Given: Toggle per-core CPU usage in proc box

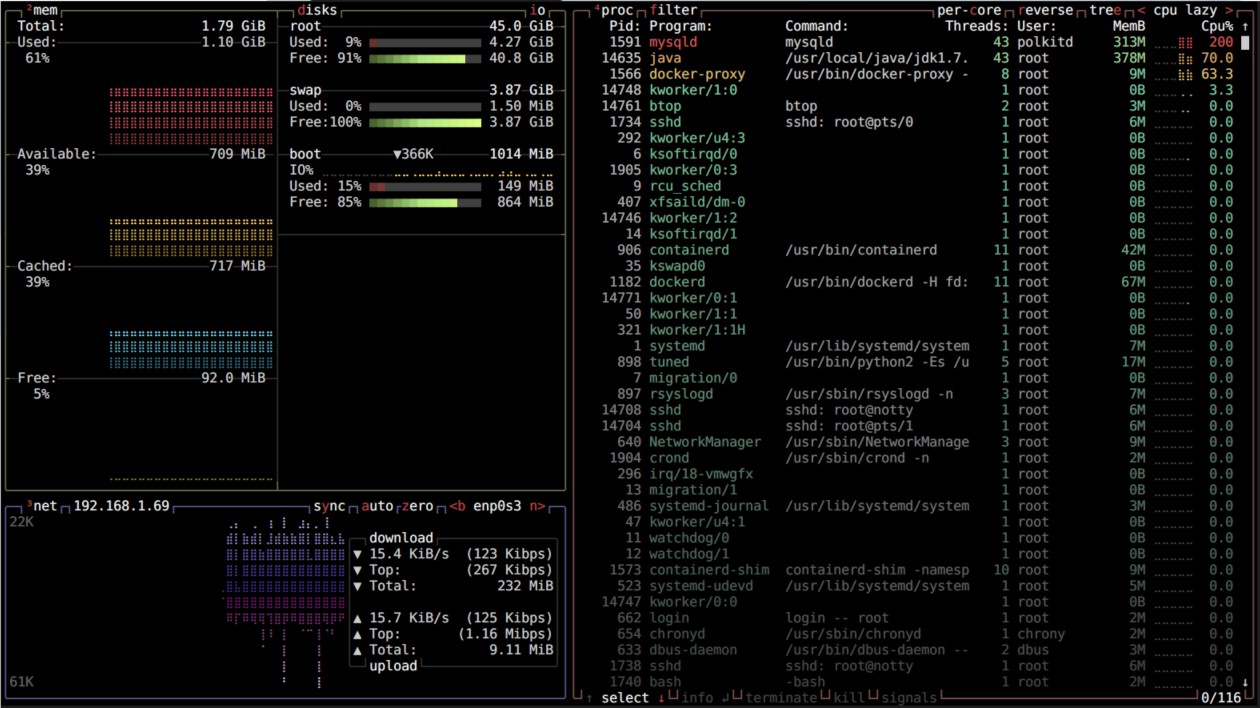Looking at the screenshot, I should [x=969, y=10].
